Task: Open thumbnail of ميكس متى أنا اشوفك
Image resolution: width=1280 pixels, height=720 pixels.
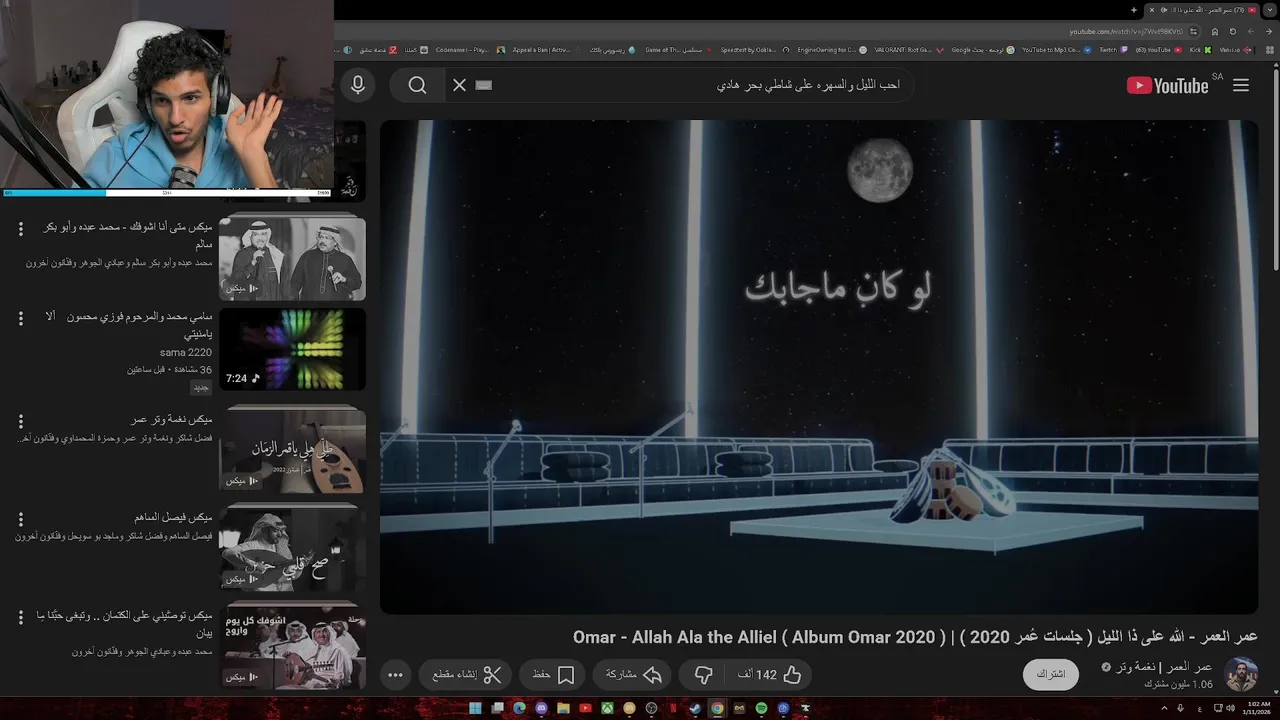Action: pyautogui.click(x=292, y=259)
